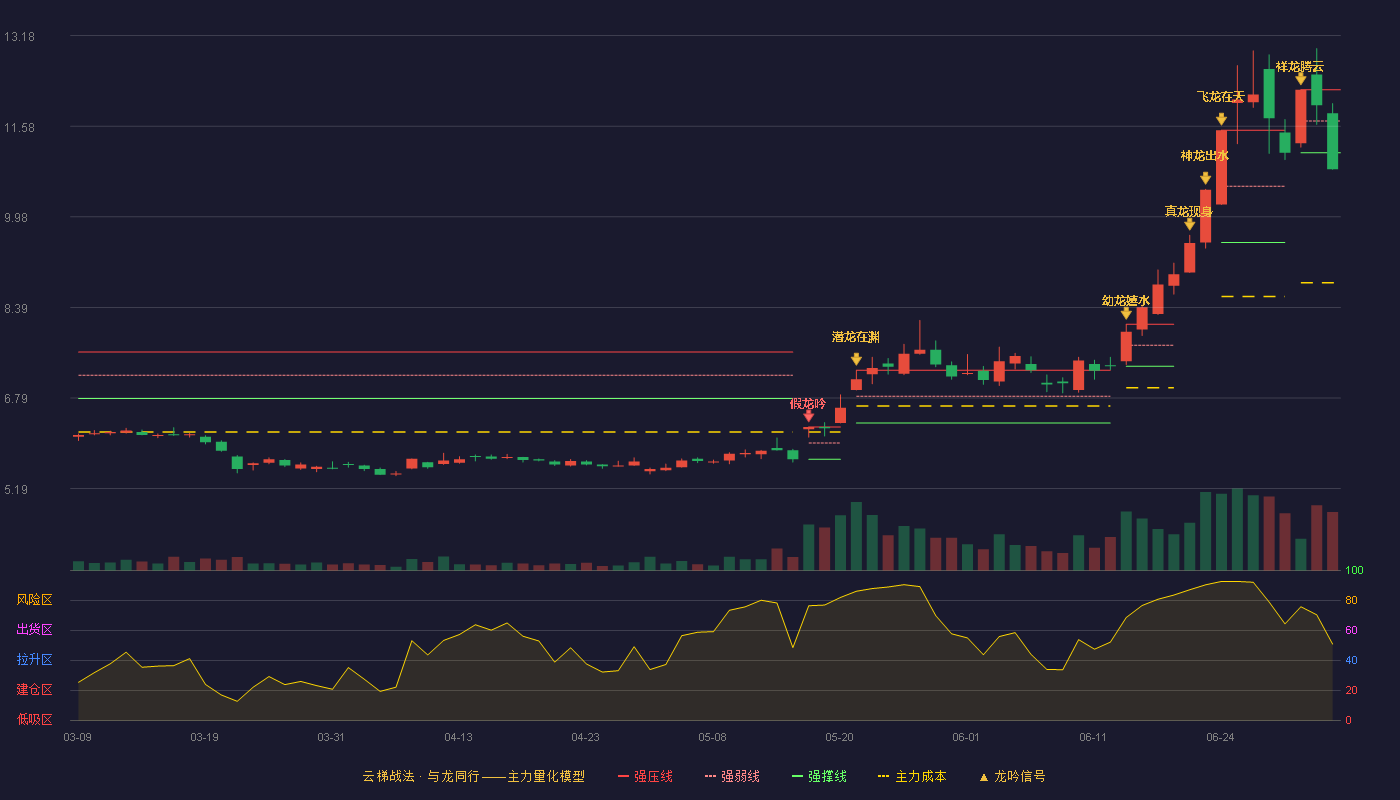Click the 飞龙在天 arrow signal marker

(x=1221, y=119)
